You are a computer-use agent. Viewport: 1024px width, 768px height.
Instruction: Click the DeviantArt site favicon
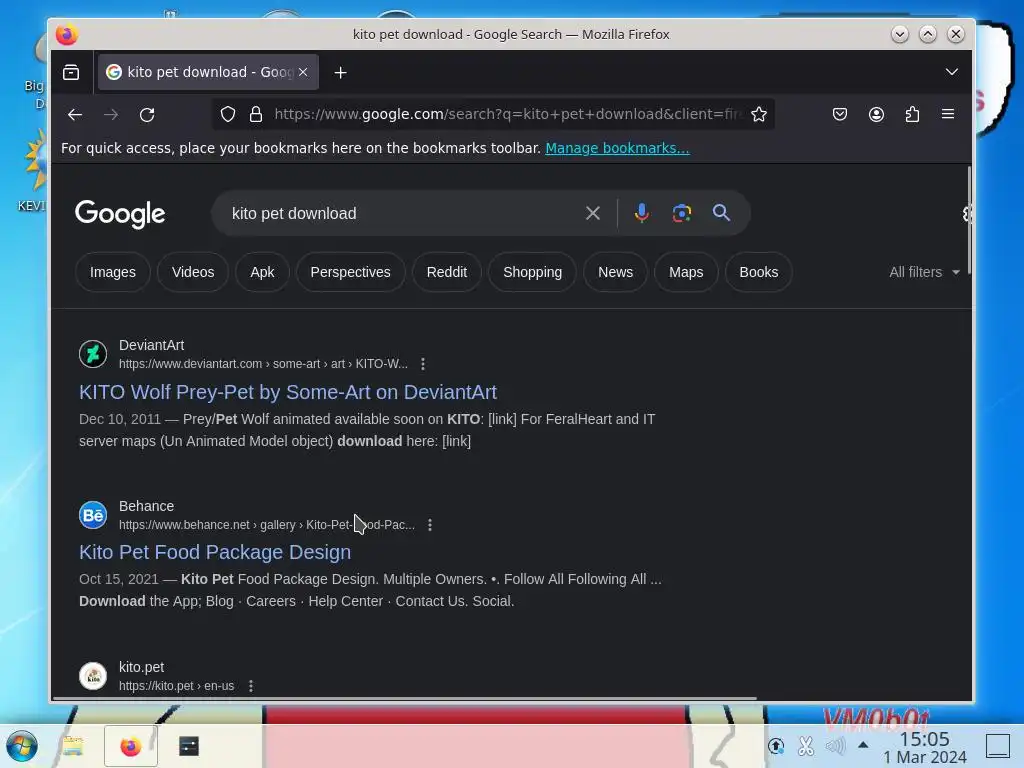click(x=93, y=354)
